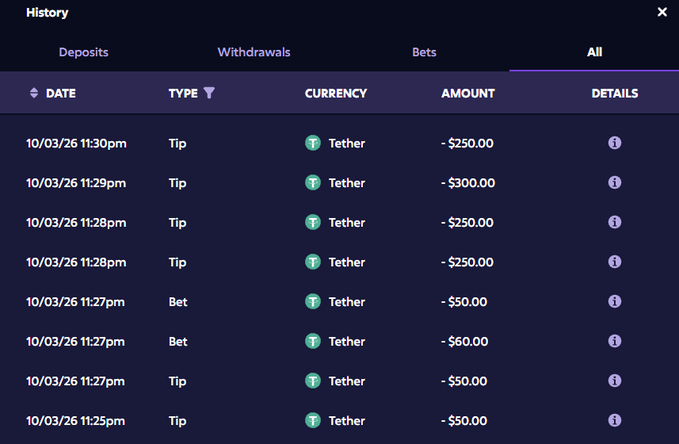Click the DATE column header

61,93
